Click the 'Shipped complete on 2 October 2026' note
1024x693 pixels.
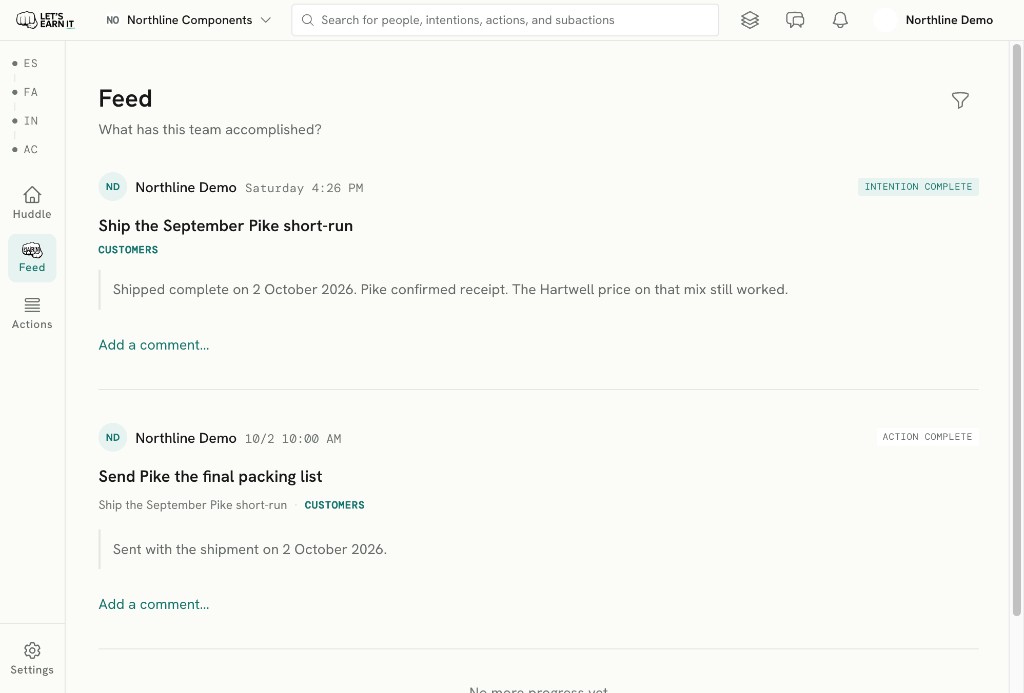tap(451, 289)
